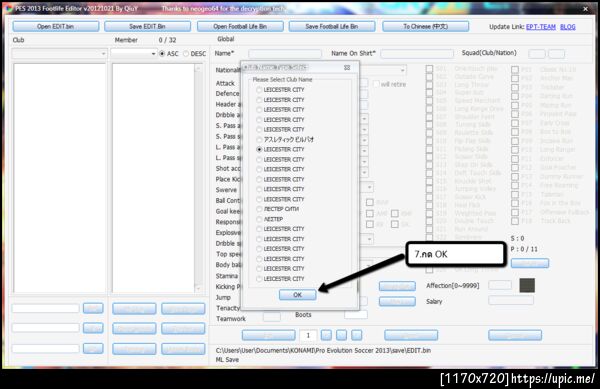The height and width of the screenshot is (389, 600).
Task: Enable S05 Speed Merchant skill checkbox
Action: (x=429, y=101)
